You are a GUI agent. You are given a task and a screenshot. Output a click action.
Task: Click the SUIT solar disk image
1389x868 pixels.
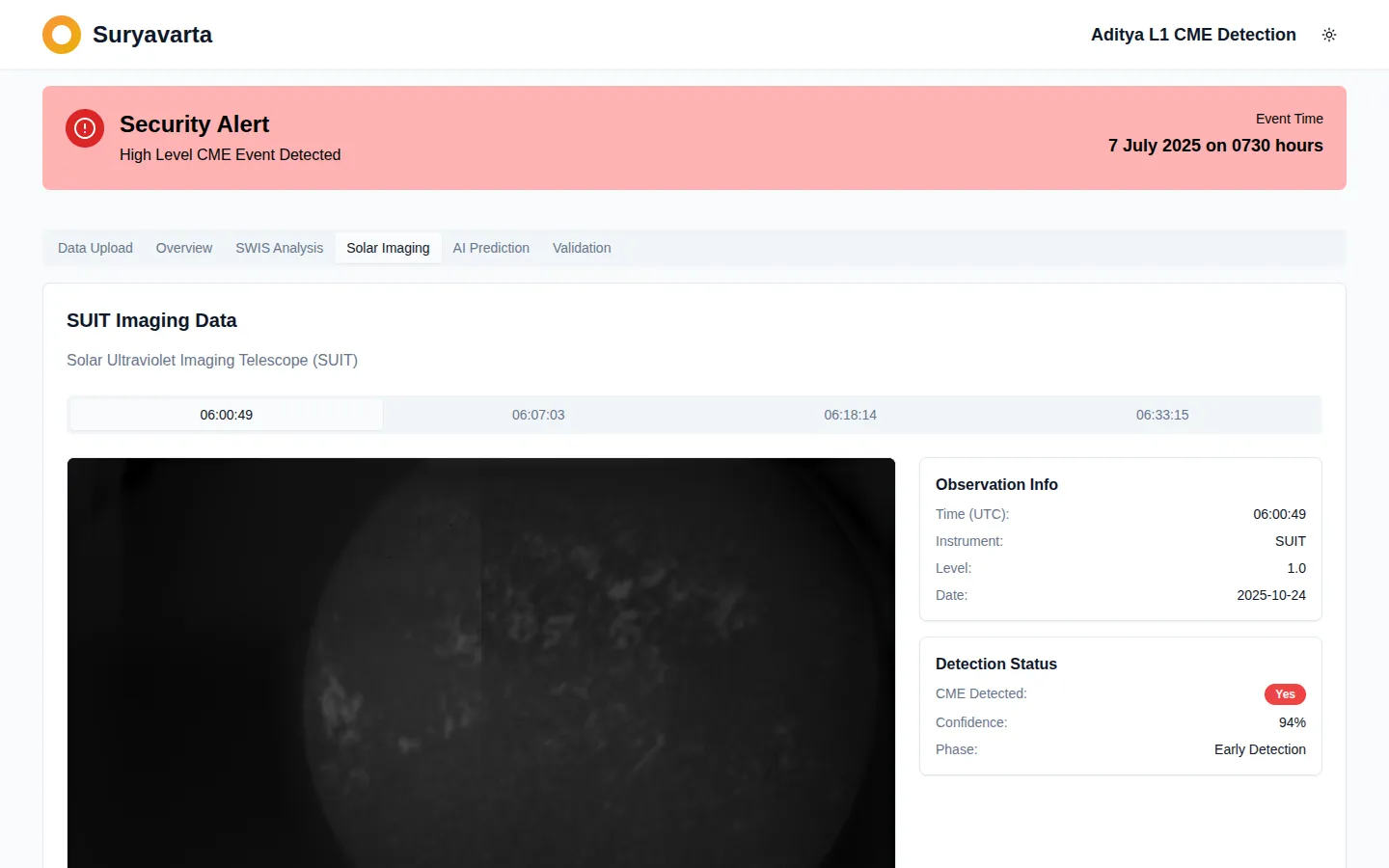tap(481, 663)
